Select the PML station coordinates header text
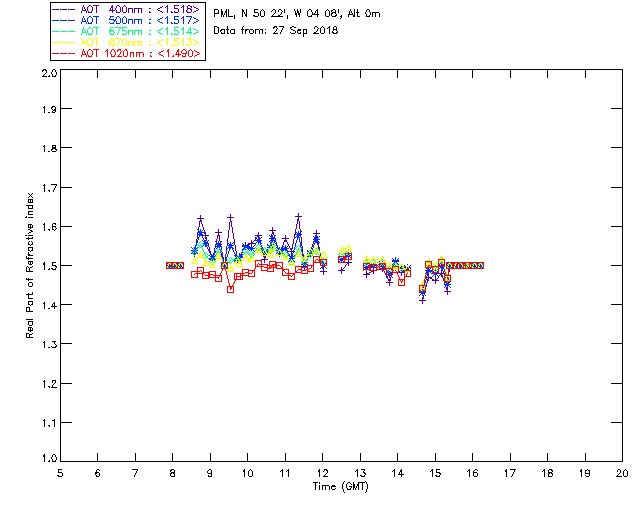 297,14
